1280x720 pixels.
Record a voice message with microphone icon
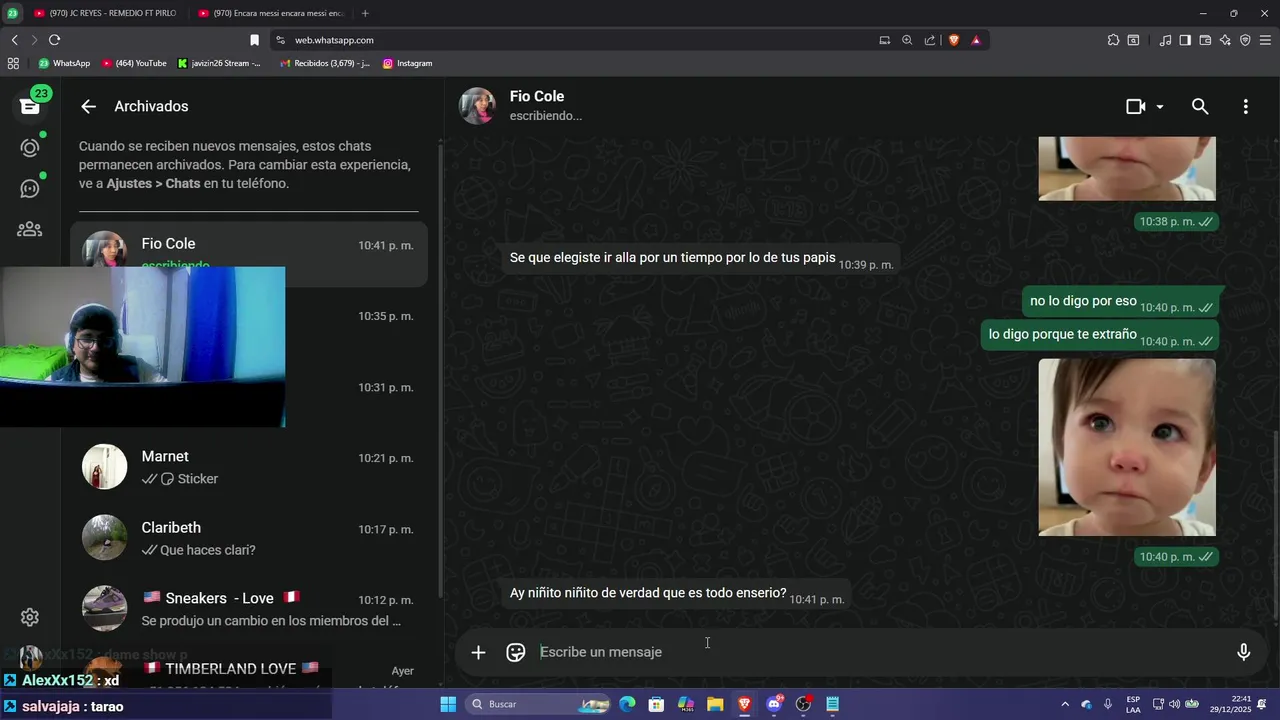(1244, 652)
